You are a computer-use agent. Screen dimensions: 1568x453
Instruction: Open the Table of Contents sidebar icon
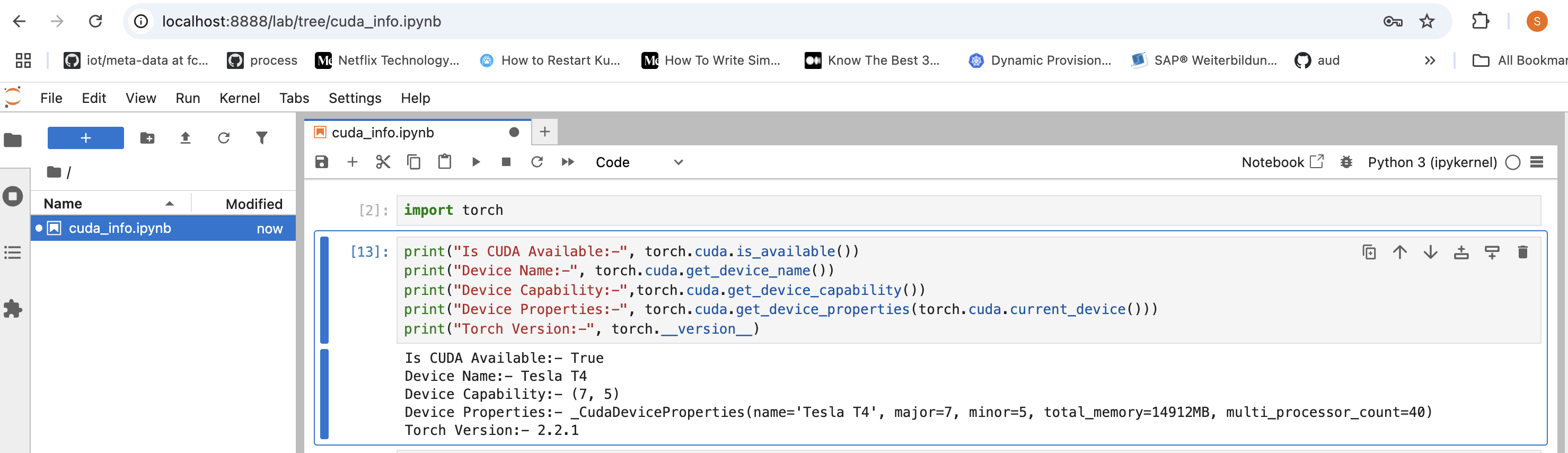[x=13, y=252]
